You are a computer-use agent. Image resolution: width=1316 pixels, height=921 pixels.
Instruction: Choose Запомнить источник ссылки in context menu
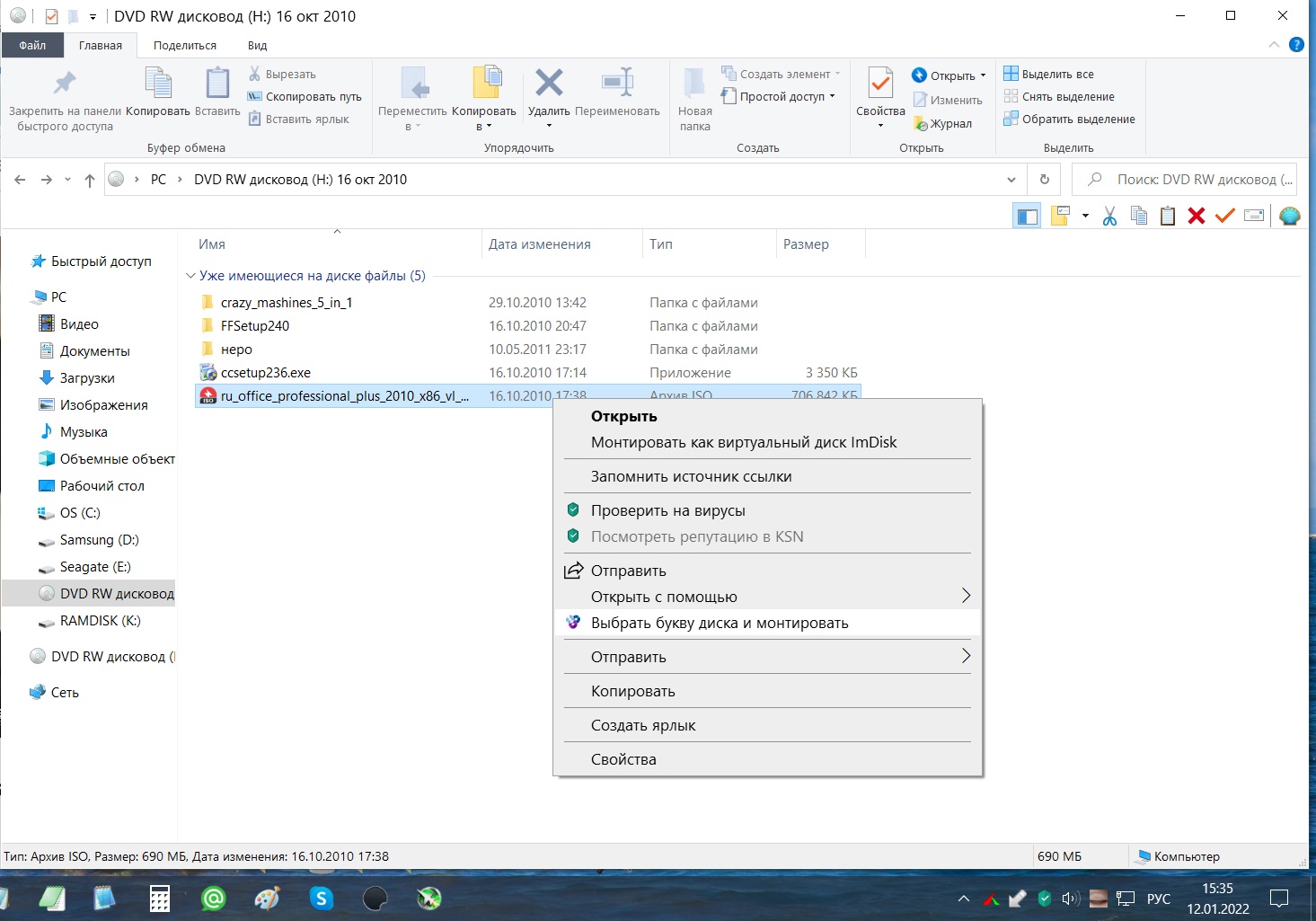click(768, 476)
